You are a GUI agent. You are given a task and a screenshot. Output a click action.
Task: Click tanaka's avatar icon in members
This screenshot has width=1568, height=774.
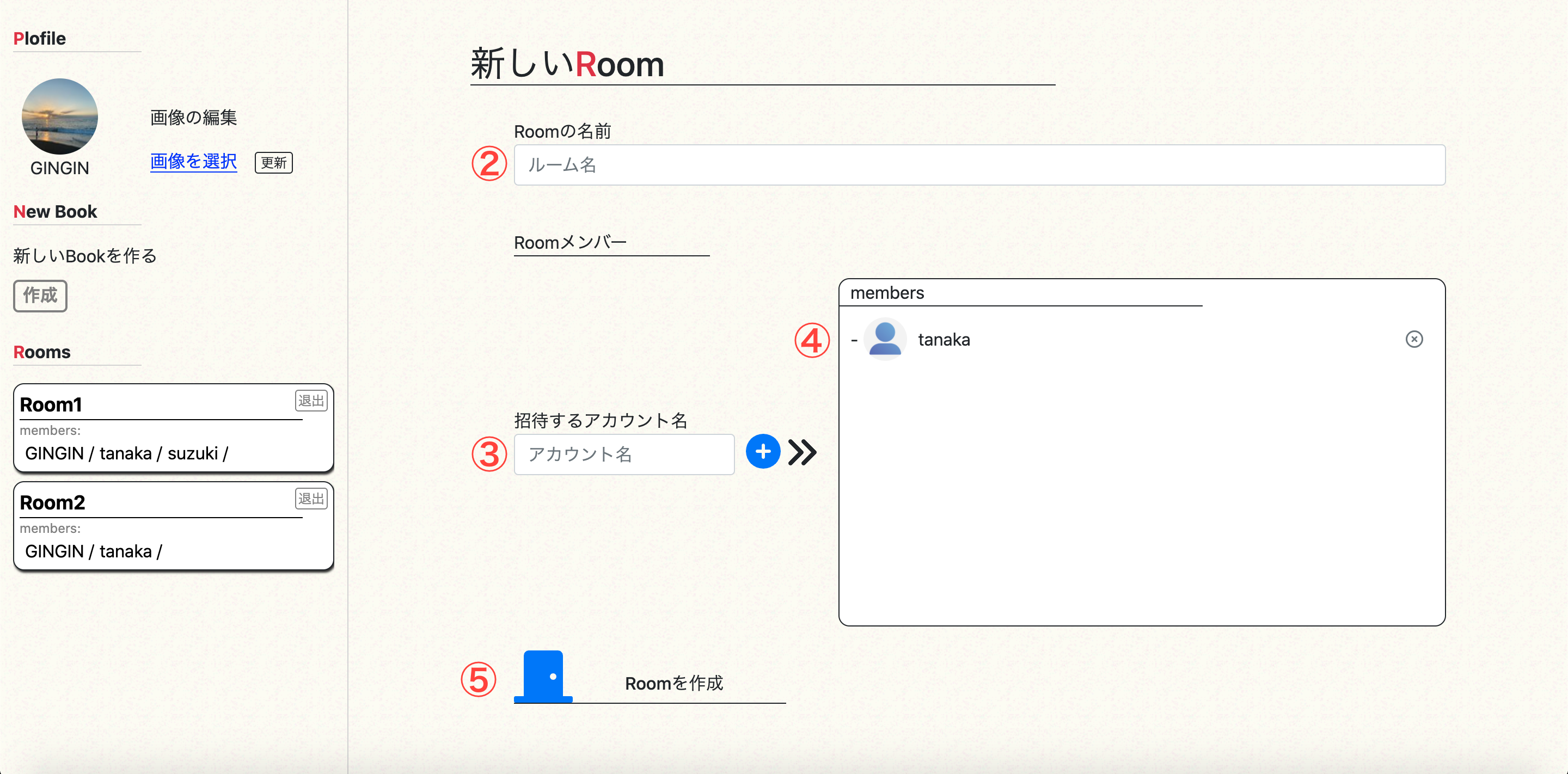click(x=884, y=339)
